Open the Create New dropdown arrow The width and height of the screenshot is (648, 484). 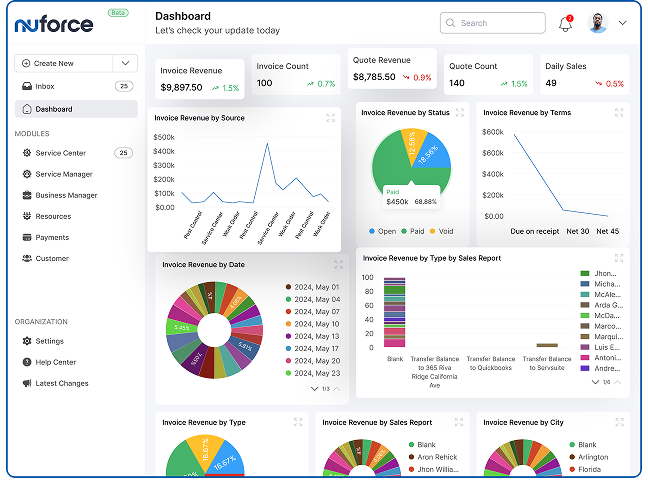[x=125, y=63]
